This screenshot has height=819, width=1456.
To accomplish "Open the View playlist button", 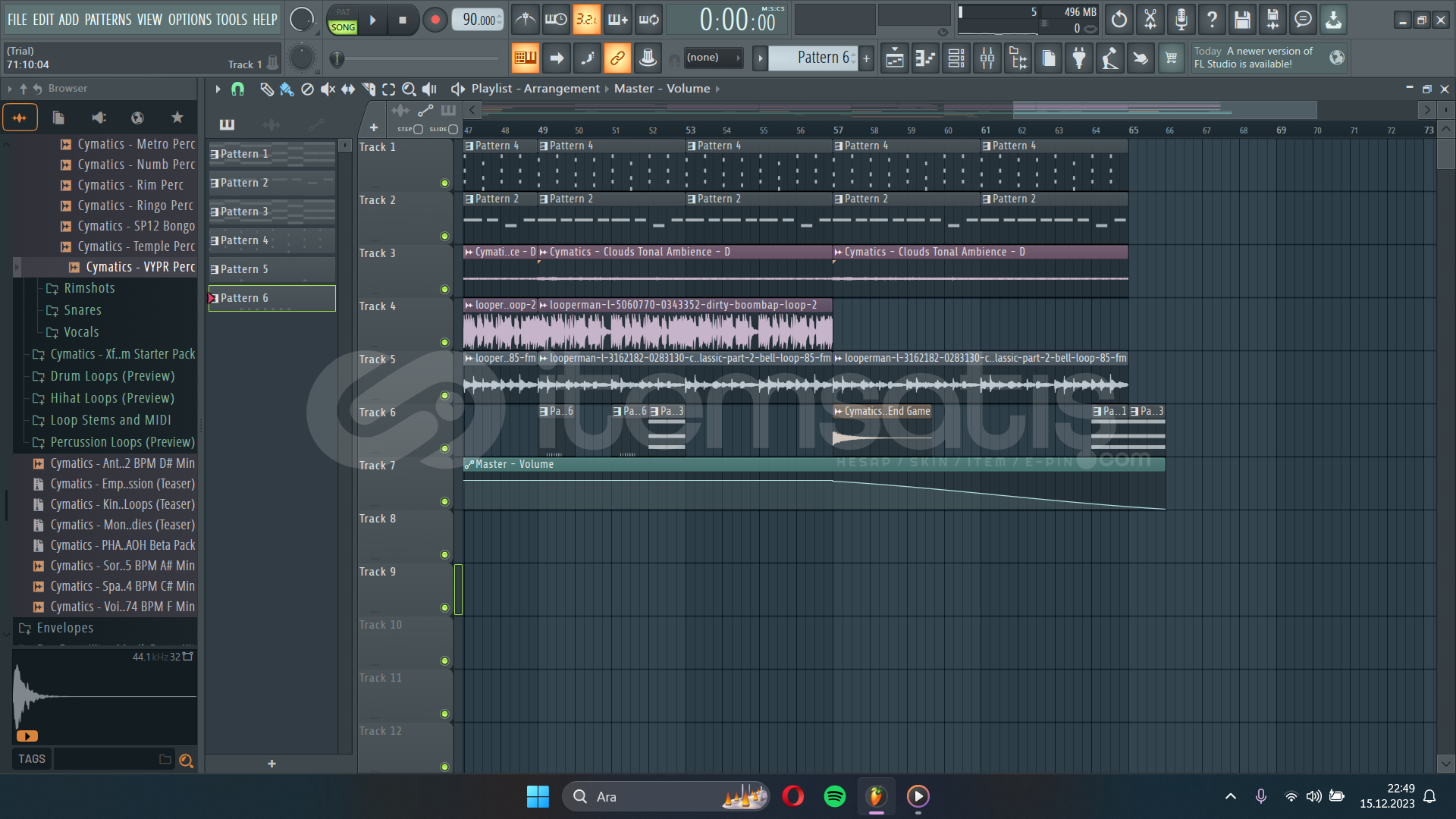I will [x=895, y=58].
